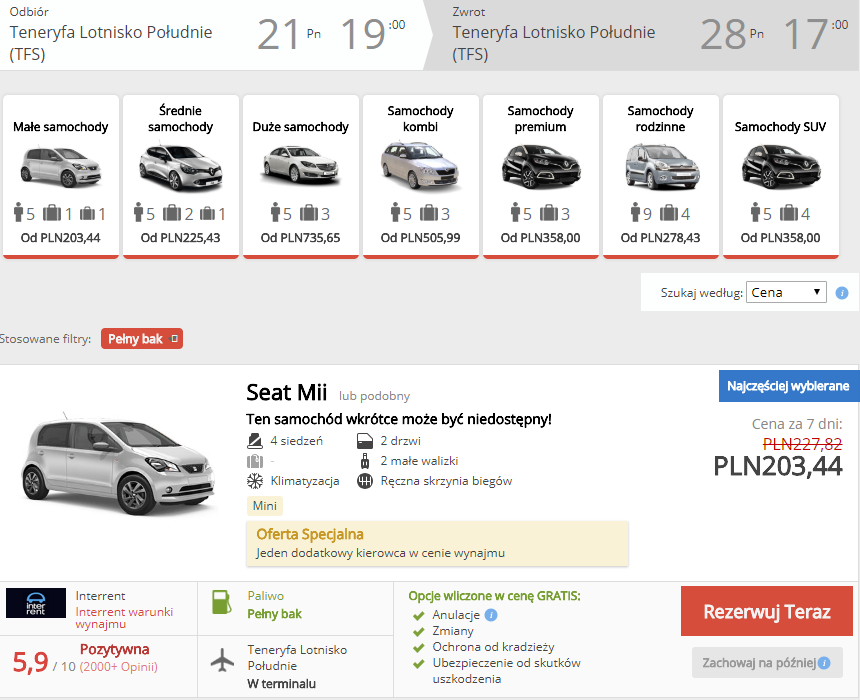The width and height of the screenshot is (860, 700).
Task: Select the Samochody rodzinne category
Action: point(660,176)
